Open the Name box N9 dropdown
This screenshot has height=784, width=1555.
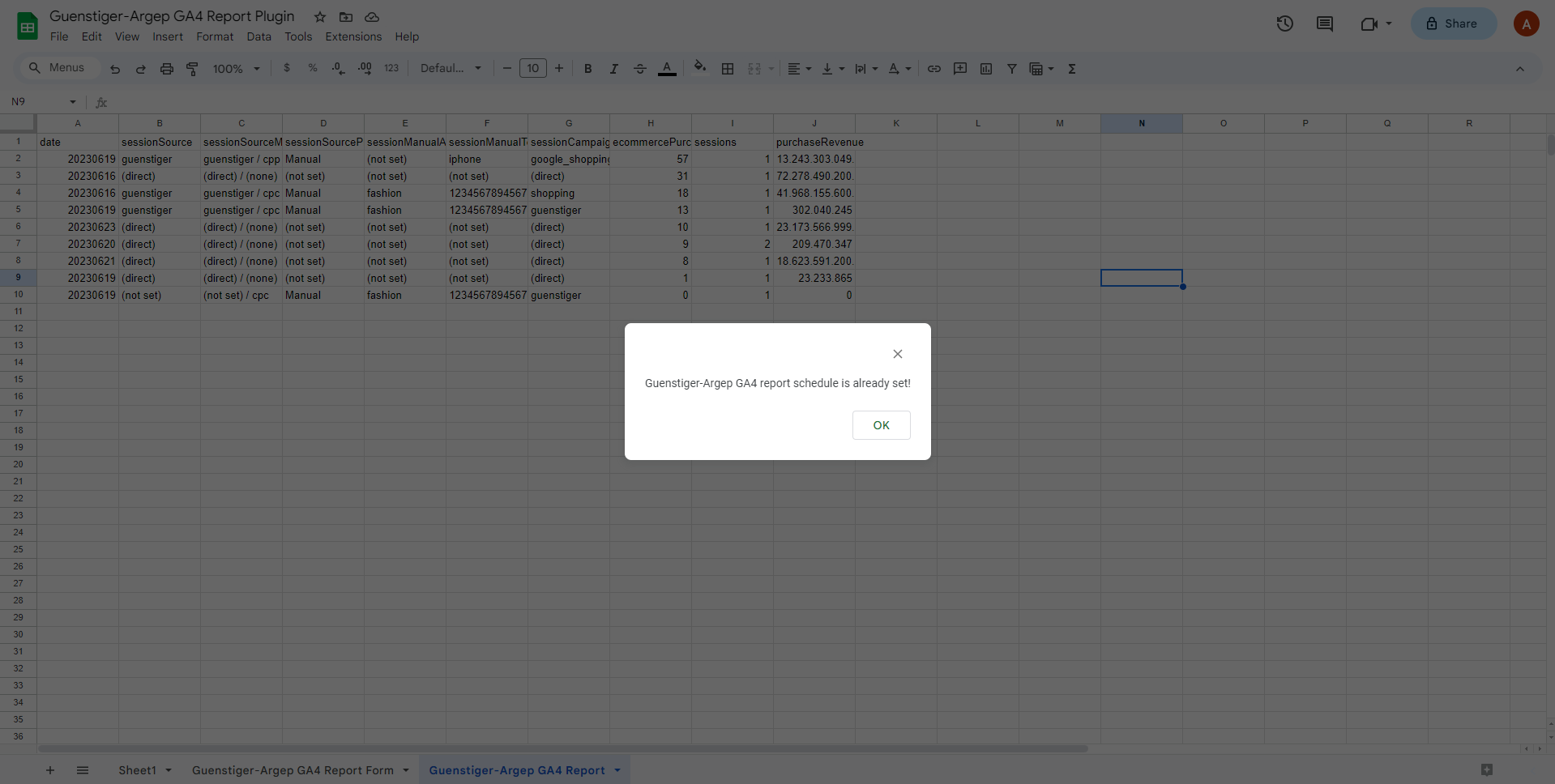73,102
